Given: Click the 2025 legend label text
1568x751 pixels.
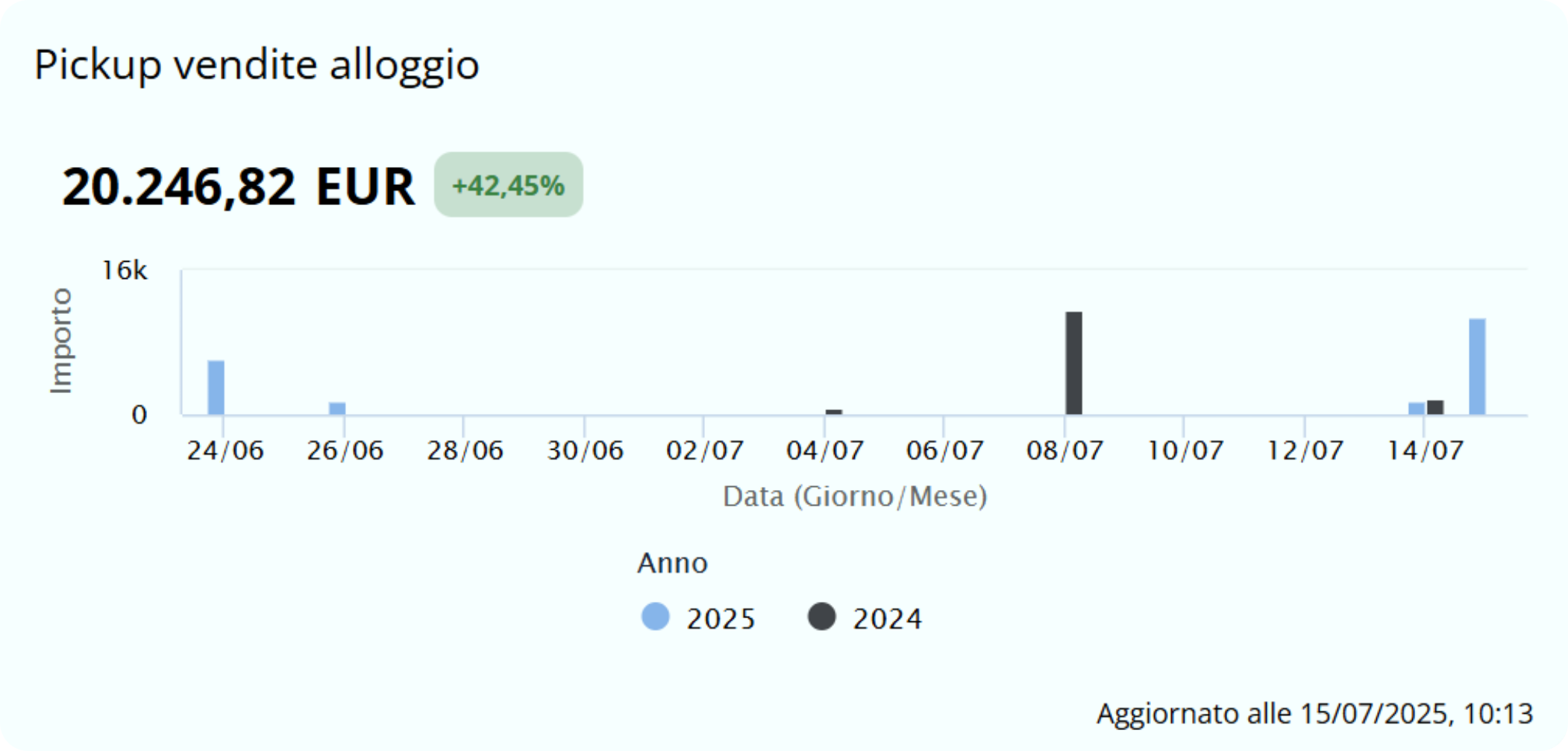Looking at the screenshot, I should coord(721,619).
